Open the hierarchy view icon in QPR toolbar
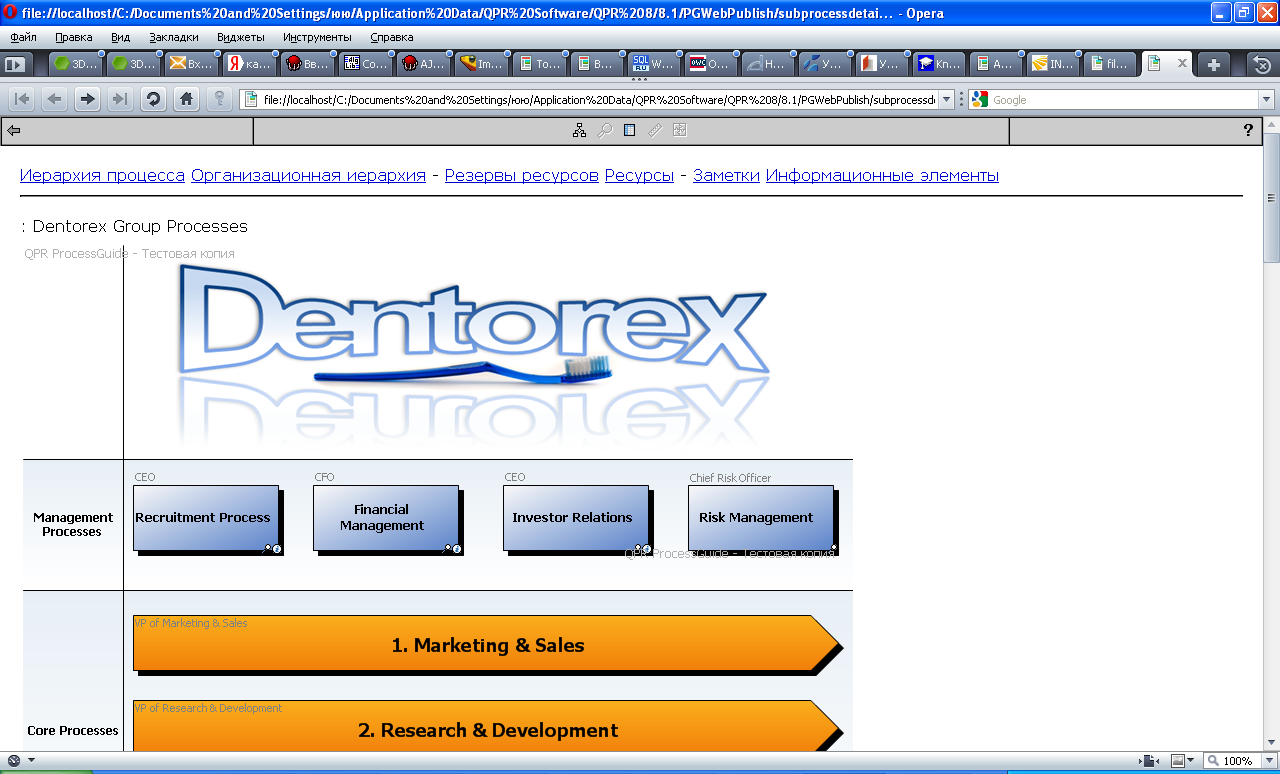This screenshot has width=1280, height=774. (579, 130)
